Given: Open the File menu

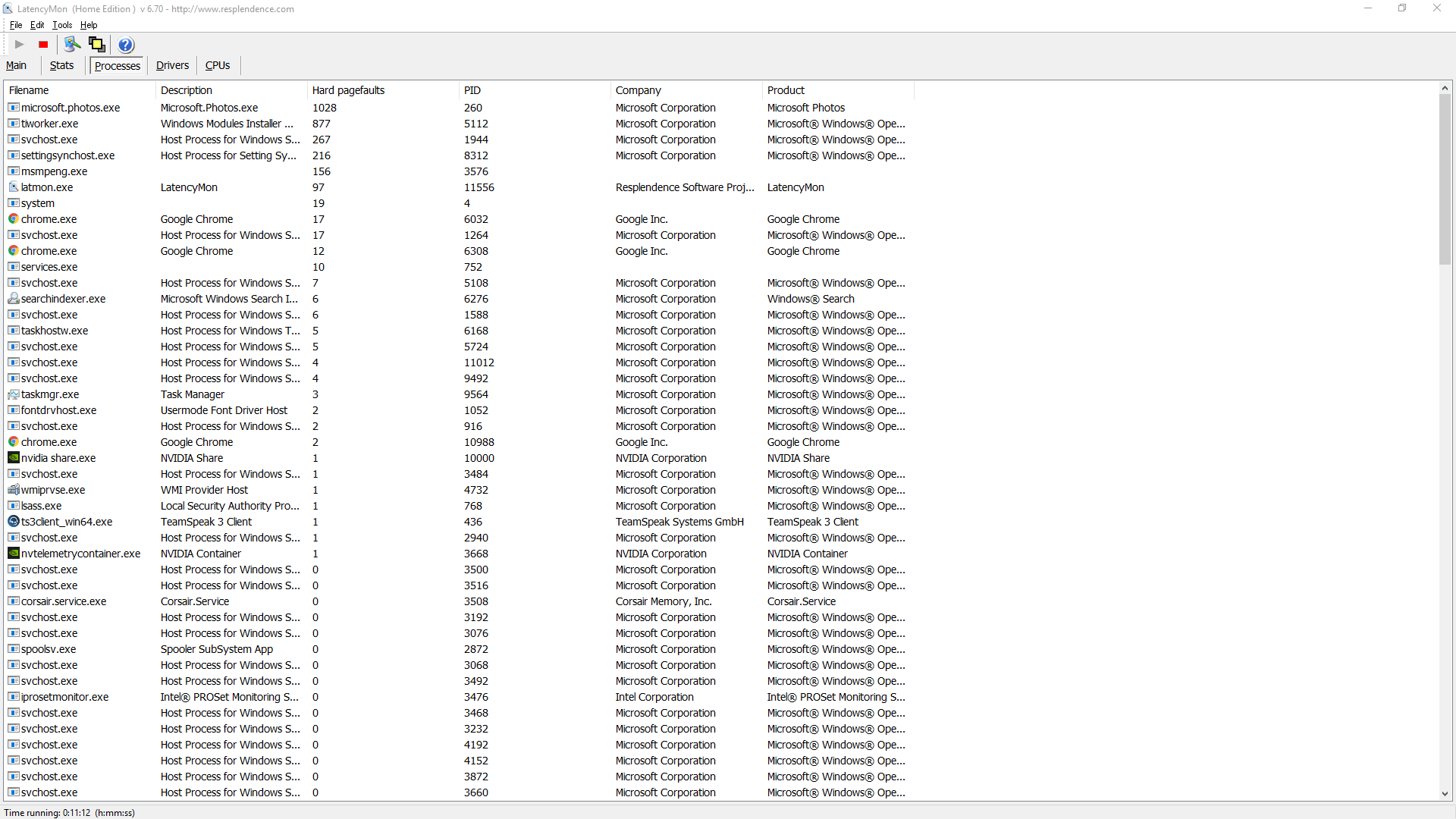Looking at the screenshot, I should [16, 25].
